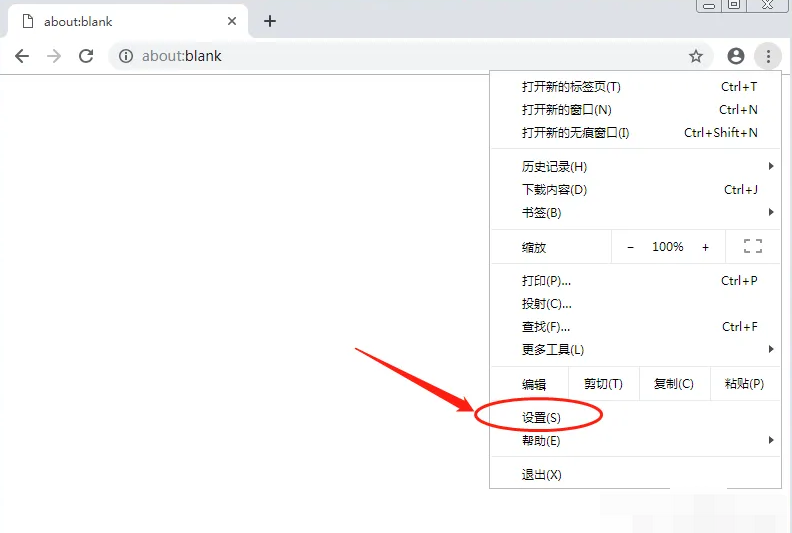The image size is (792, 533).
Task: Click the 剪切(T) cut button
Action: [604, 384]
